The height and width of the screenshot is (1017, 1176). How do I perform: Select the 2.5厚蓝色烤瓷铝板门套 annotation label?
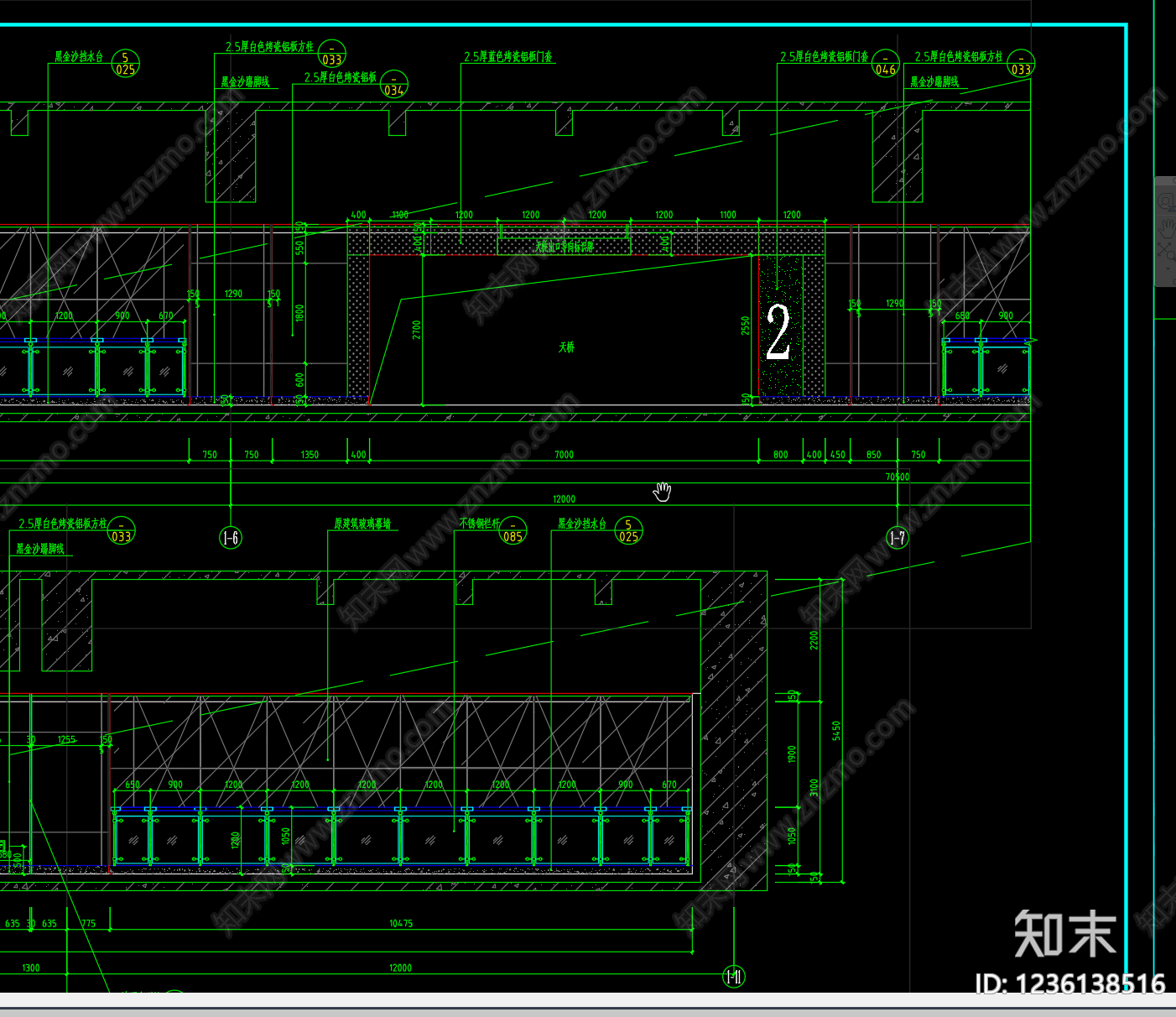[508, 57]
